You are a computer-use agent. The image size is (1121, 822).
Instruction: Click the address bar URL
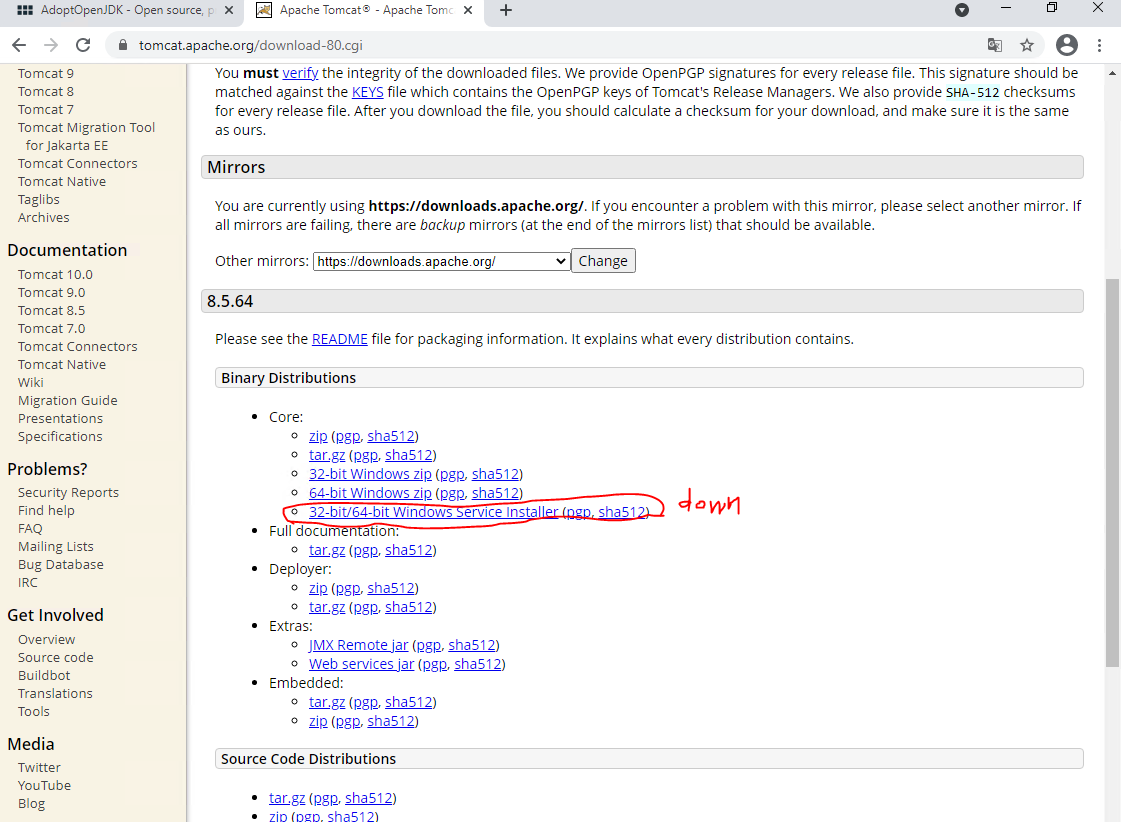click(250, 45)
